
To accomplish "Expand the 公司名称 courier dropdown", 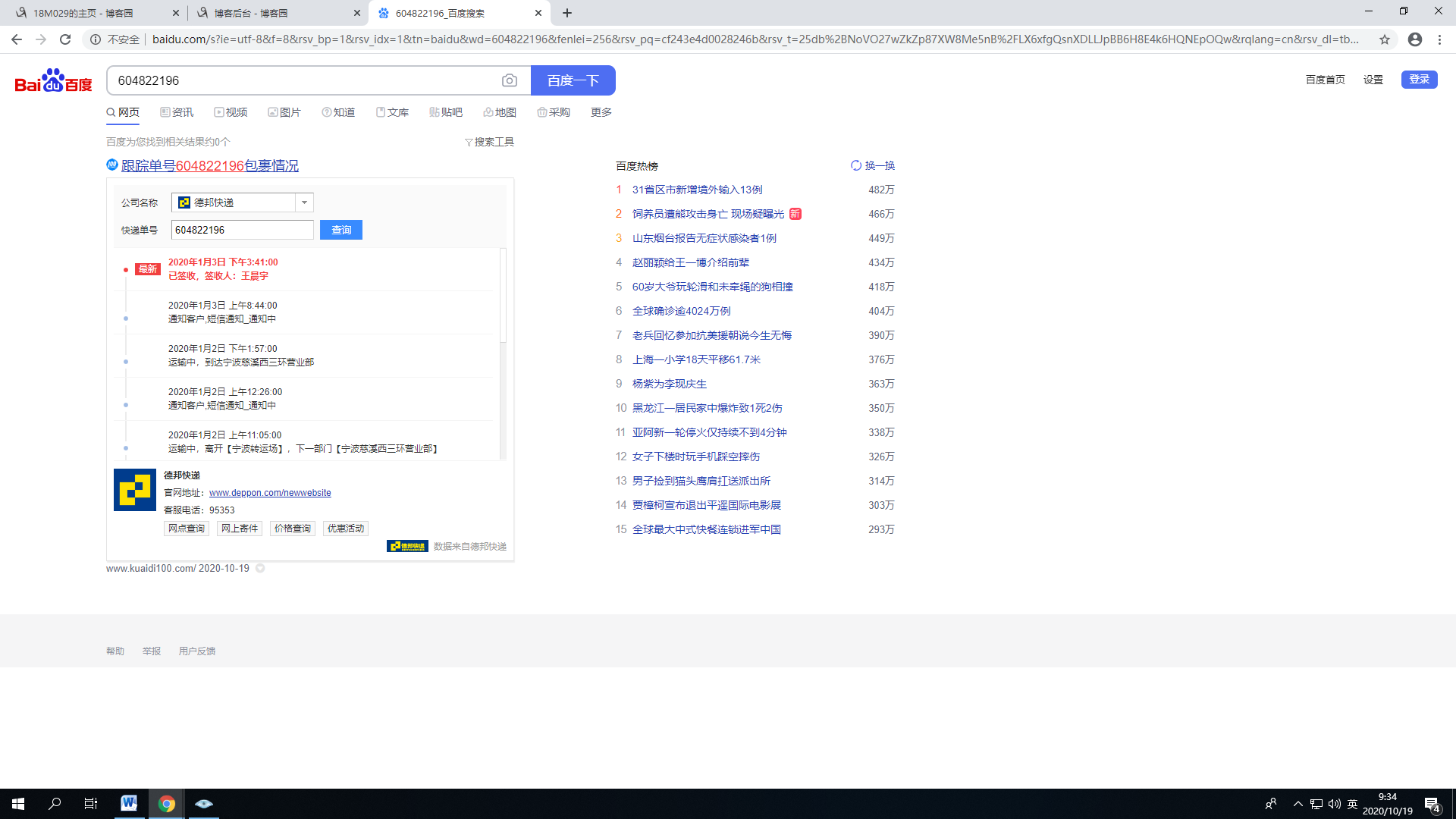I will pyautogui.click(x=304, y=202).
